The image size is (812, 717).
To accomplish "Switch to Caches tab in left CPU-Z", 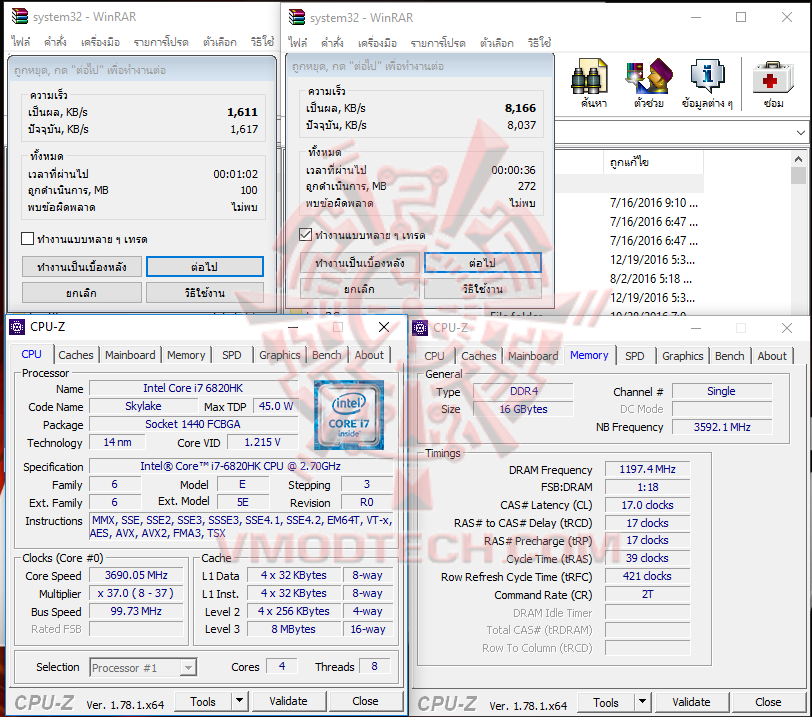I will coord(76,355).
